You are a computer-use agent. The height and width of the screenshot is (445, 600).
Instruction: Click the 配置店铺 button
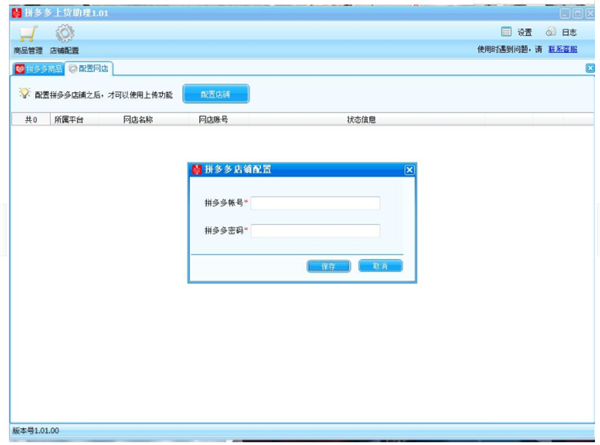click(x=216, y=94)
